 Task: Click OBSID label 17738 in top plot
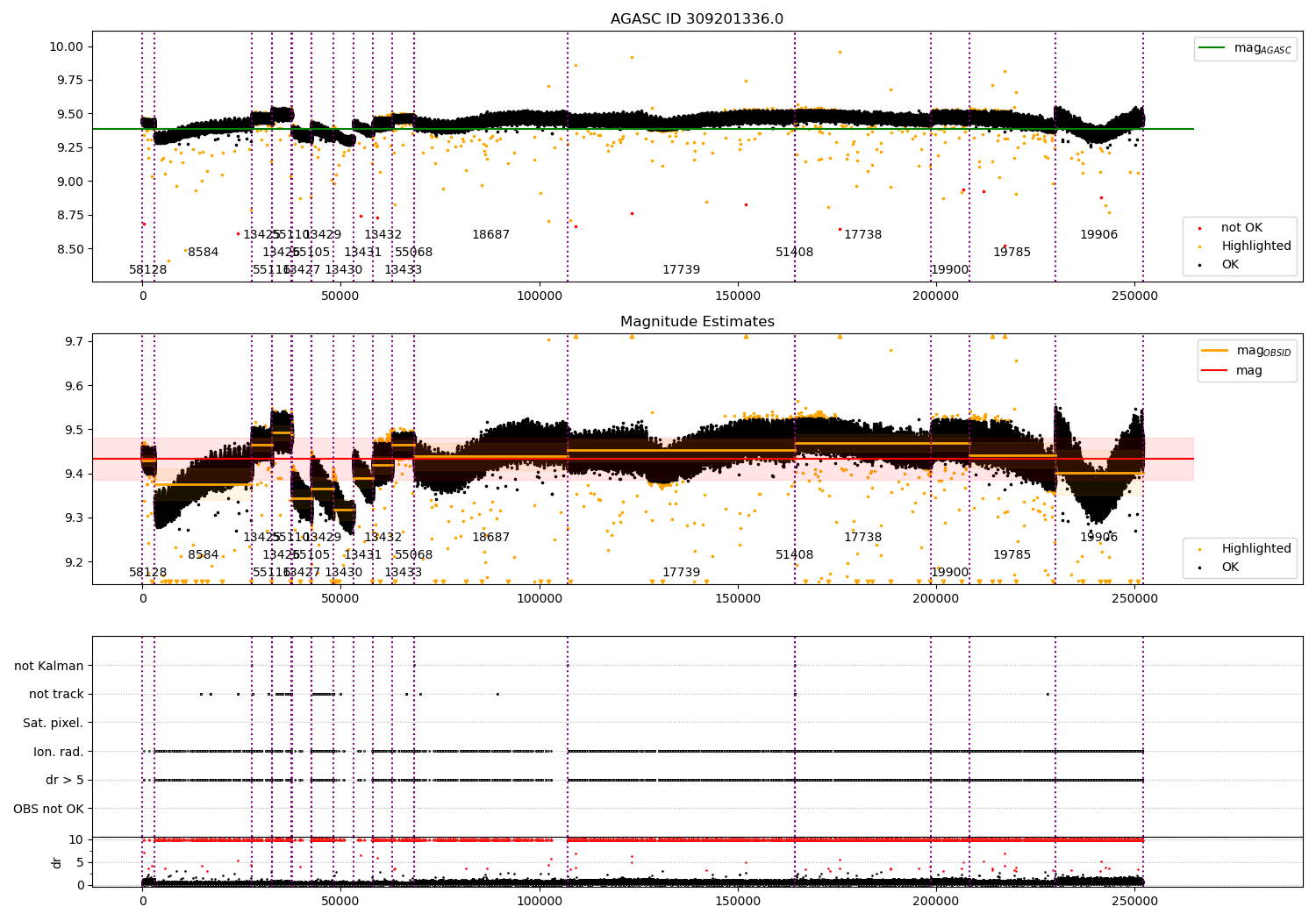click(x=863, y=235)
